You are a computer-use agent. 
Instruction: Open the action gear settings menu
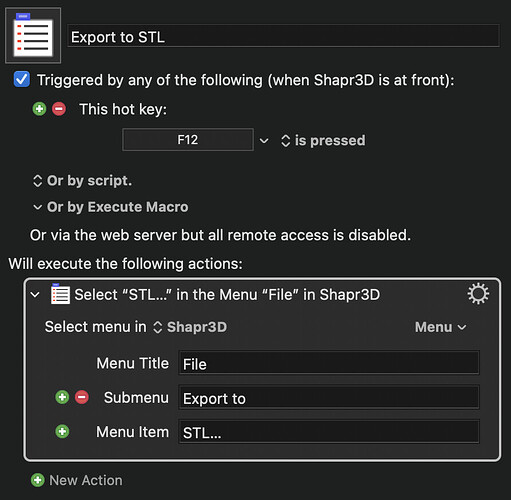(x=478, y=294)
